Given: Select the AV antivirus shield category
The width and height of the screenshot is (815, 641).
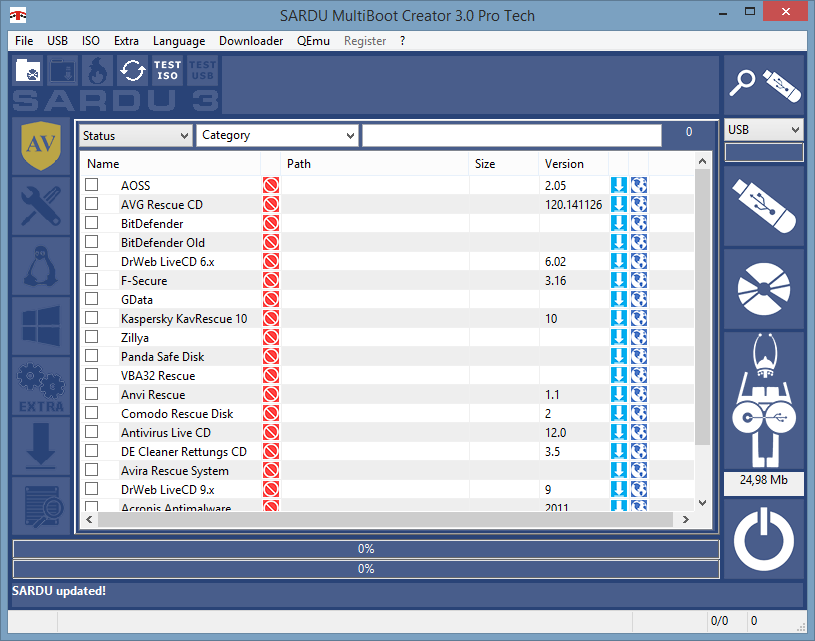Looking at the screenshot, I should click(41, 146).
